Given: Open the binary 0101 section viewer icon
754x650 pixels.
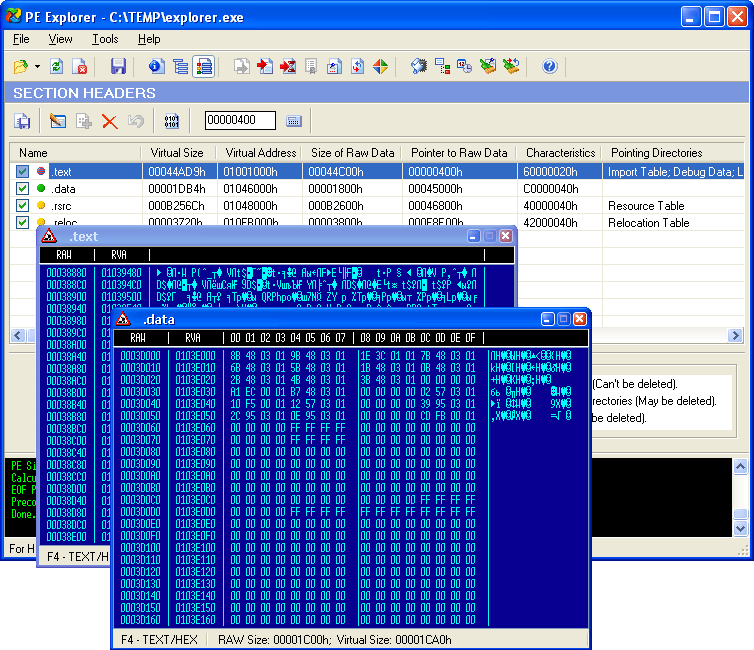Looking at the screenshot, I should coord(172,121).
